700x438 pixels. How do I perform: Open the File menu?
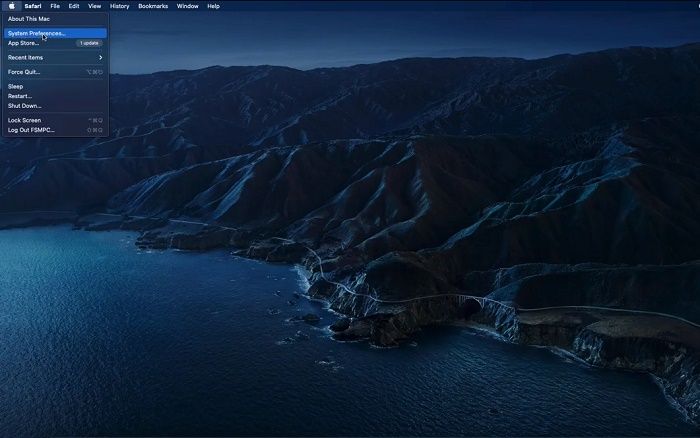pyautogui.click(x=55, y=6)
